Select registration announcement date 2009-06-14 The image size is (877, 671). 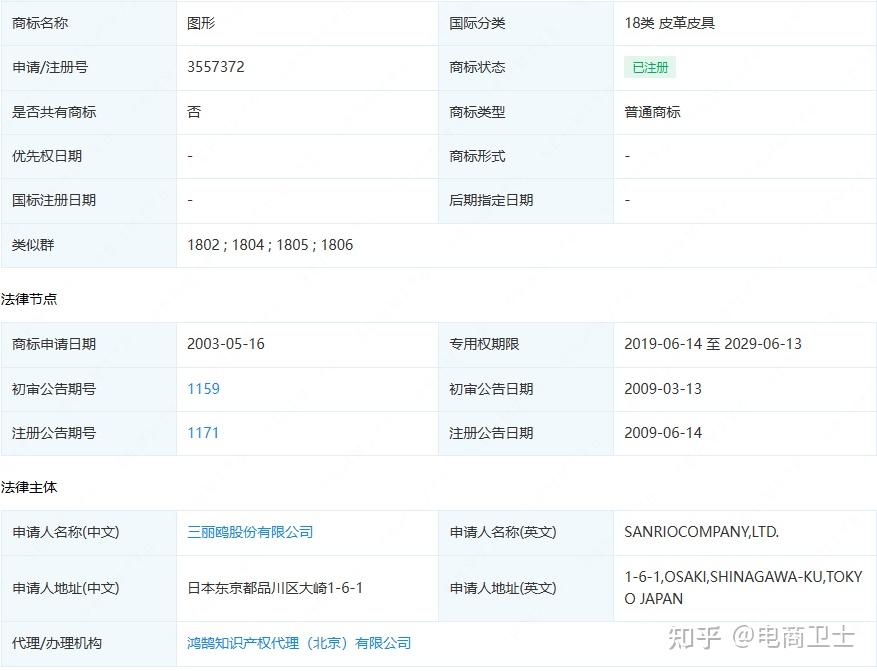tap(663, 433)
